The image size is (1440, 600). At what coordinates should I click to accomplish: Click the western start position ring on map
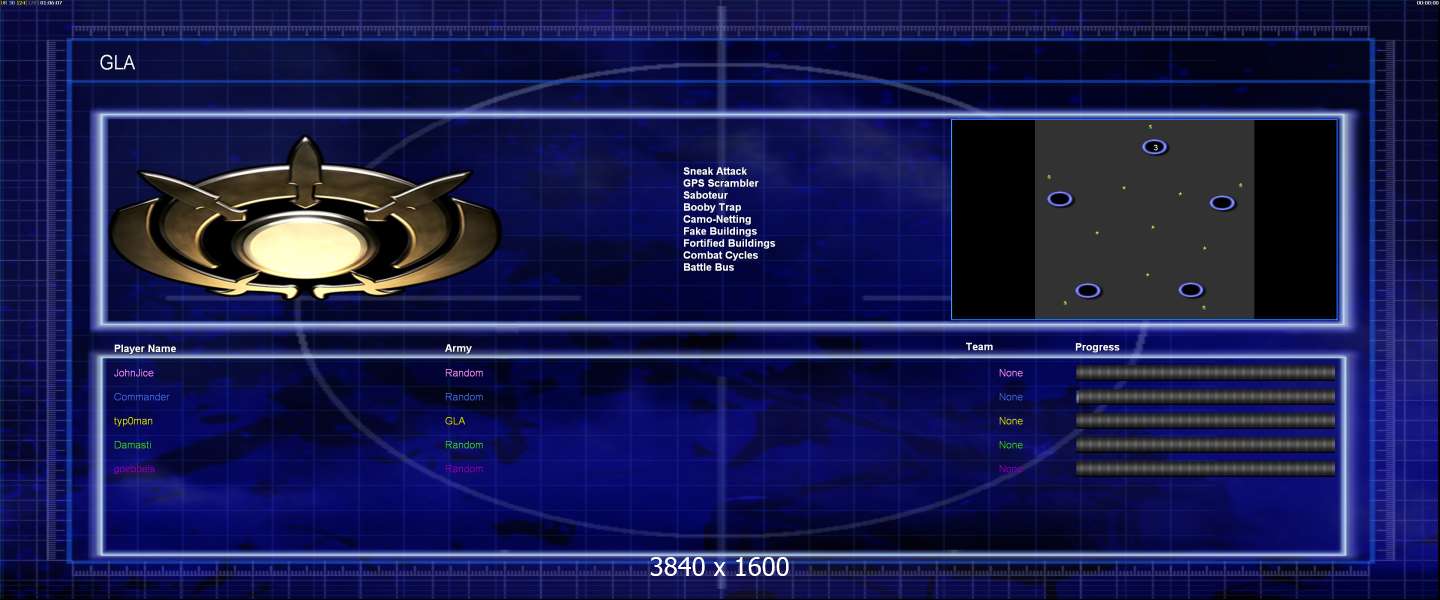(x=1060, y=199)
